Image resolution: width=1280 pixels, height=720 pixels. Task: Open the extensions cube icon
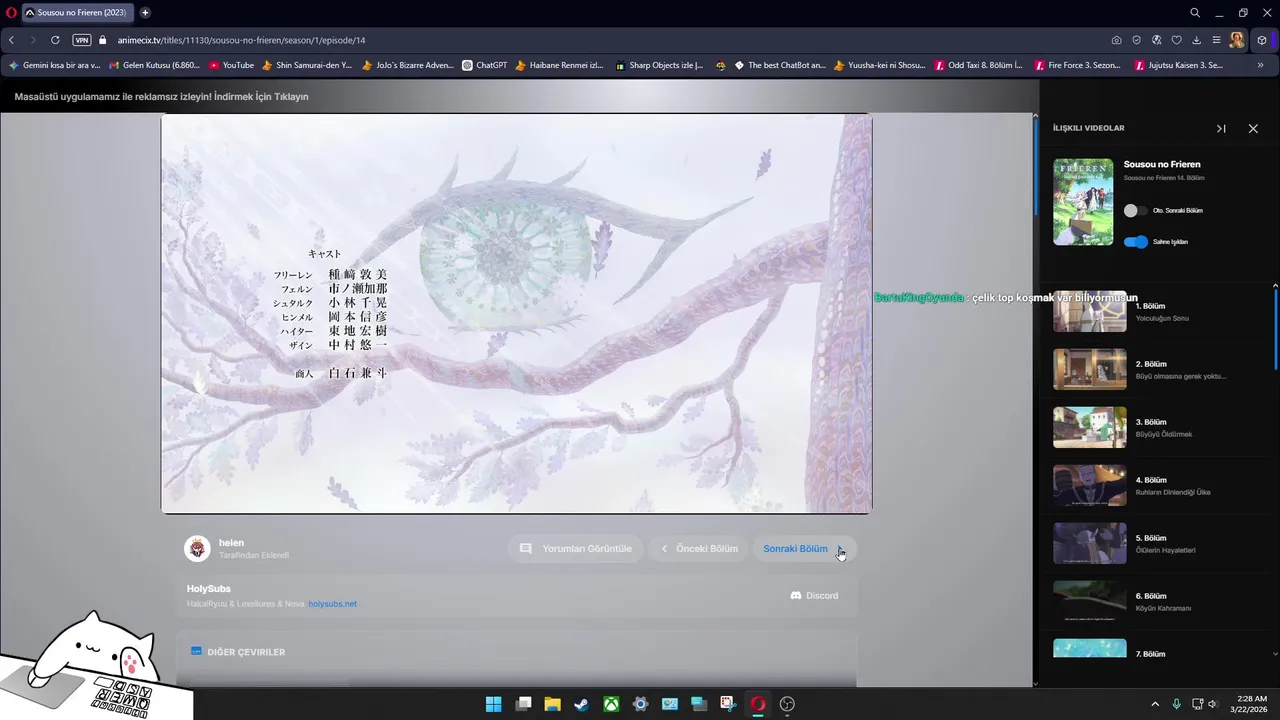[x=1262, y=40]
